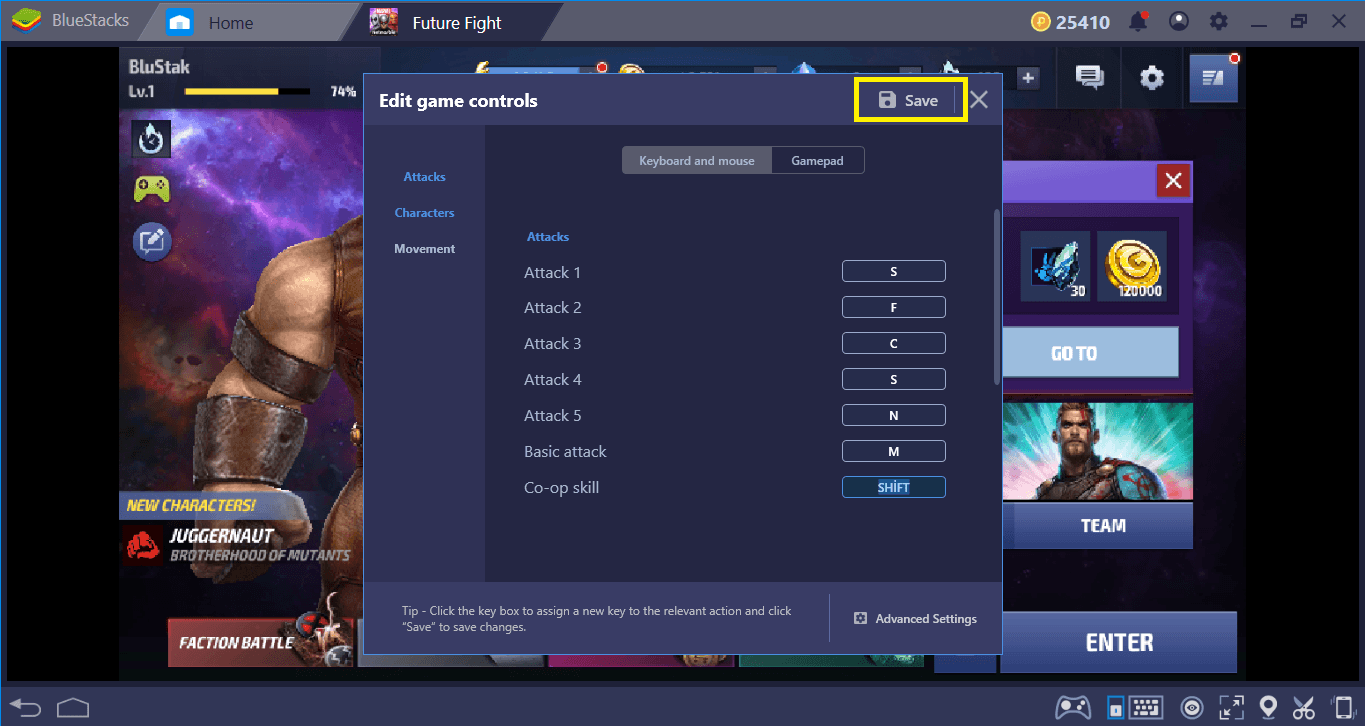Click the Android back arrow button
This screenshot has width=1365, height=726.
tap(26, 707)
